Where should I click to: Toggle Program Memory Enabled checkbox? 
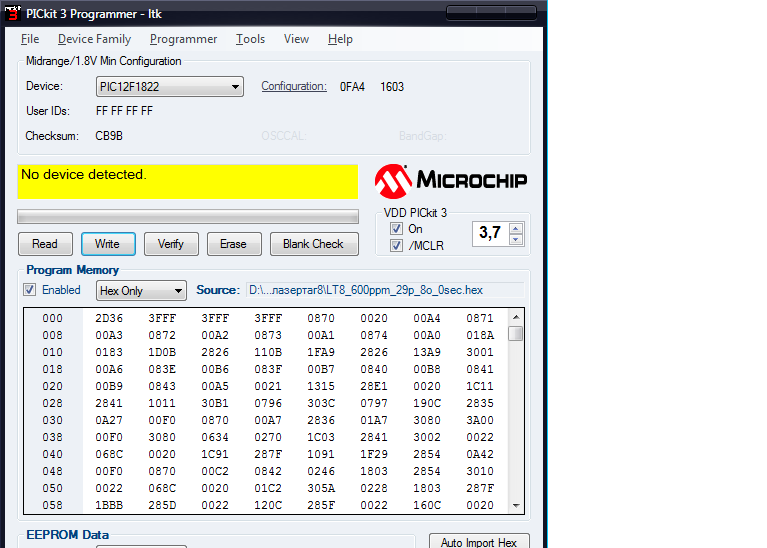coord(29,290)
